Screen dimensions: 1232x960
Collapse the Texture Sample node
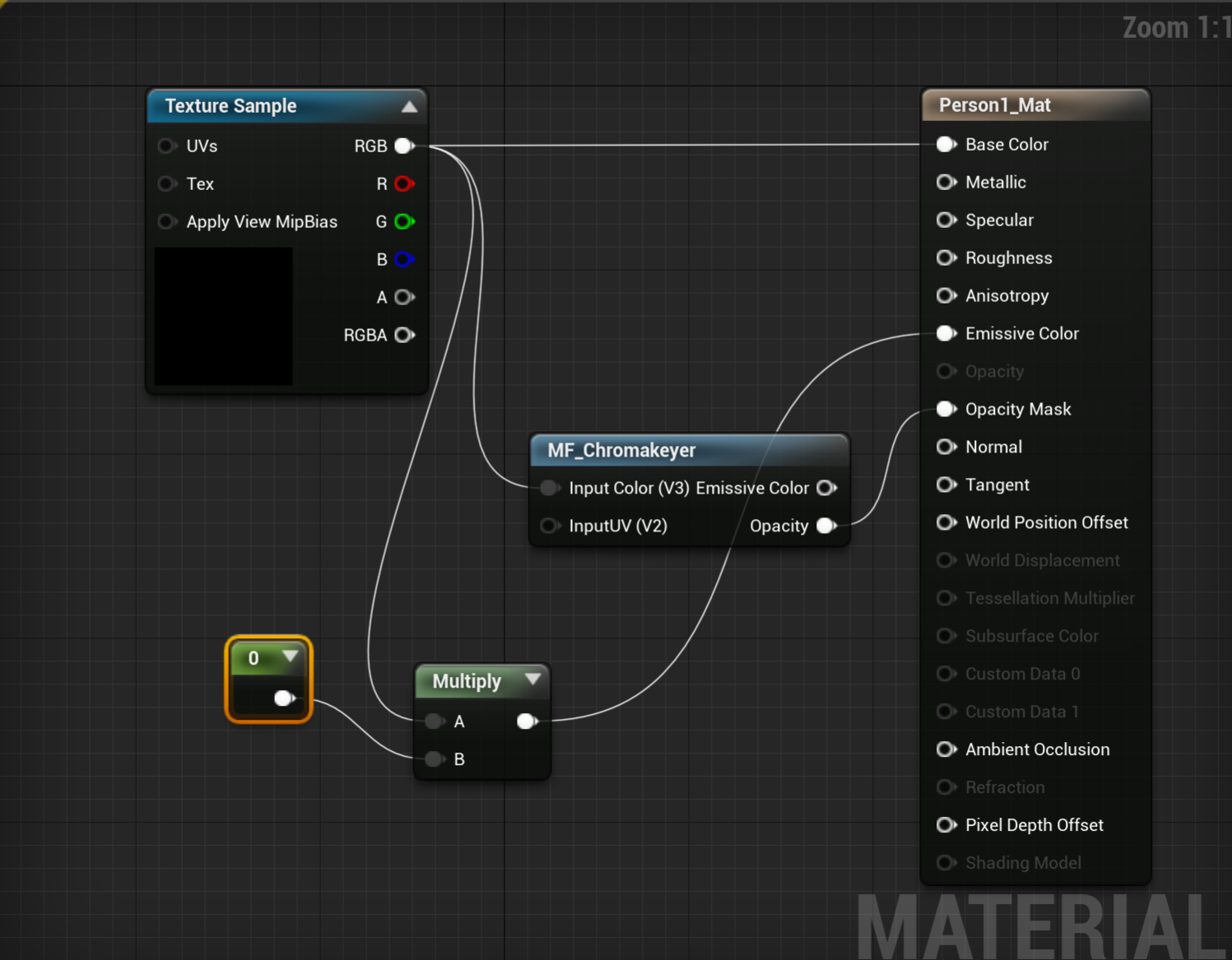[409, 106]
